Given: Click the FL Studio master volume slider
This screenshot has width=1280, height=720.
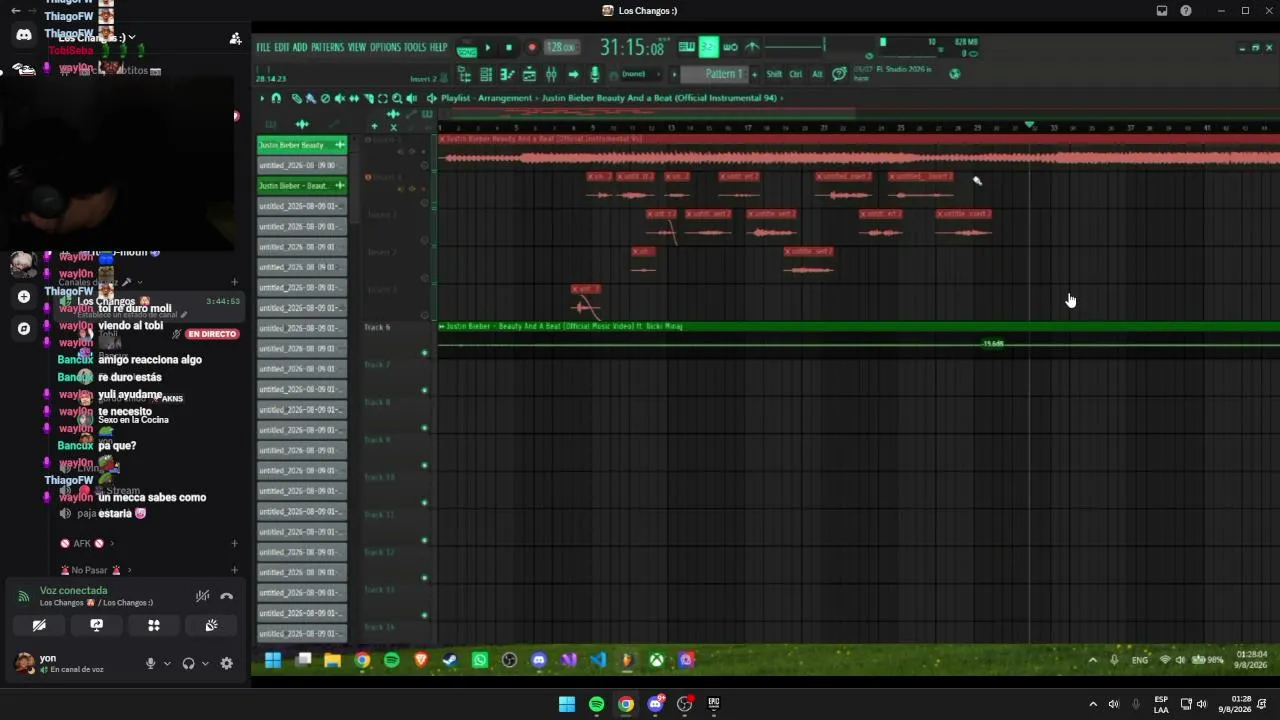Looking at the screenshot, I should (795, 45).
